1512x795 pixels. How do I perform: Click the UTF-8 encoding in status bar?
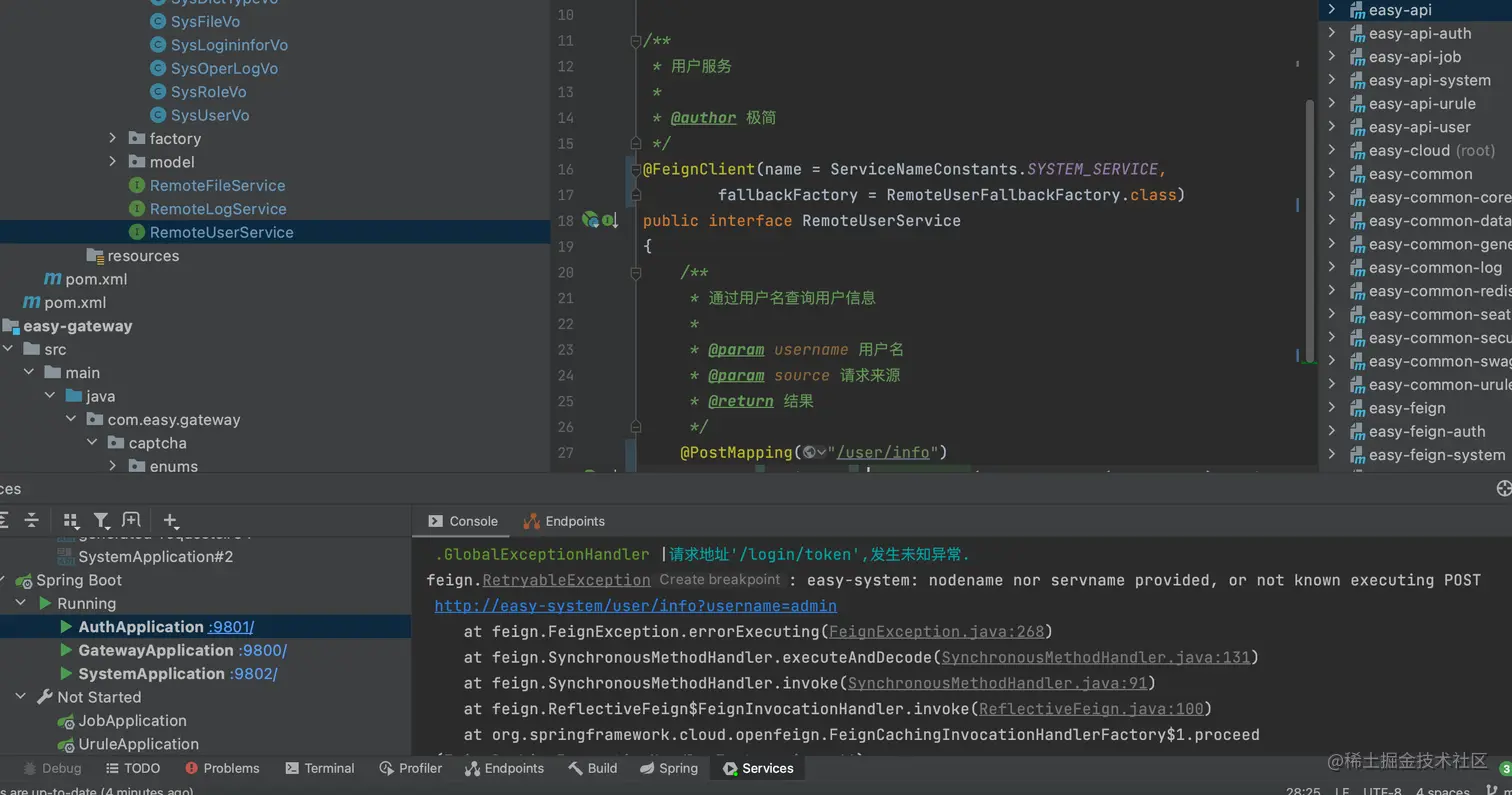tap(1382, 790)
